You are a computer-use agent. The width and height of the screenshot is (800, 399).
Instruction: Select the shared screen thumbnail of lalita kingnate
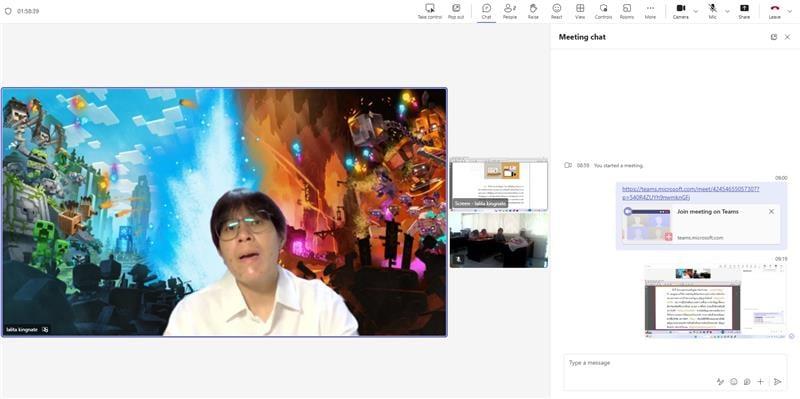click(499, 185)
